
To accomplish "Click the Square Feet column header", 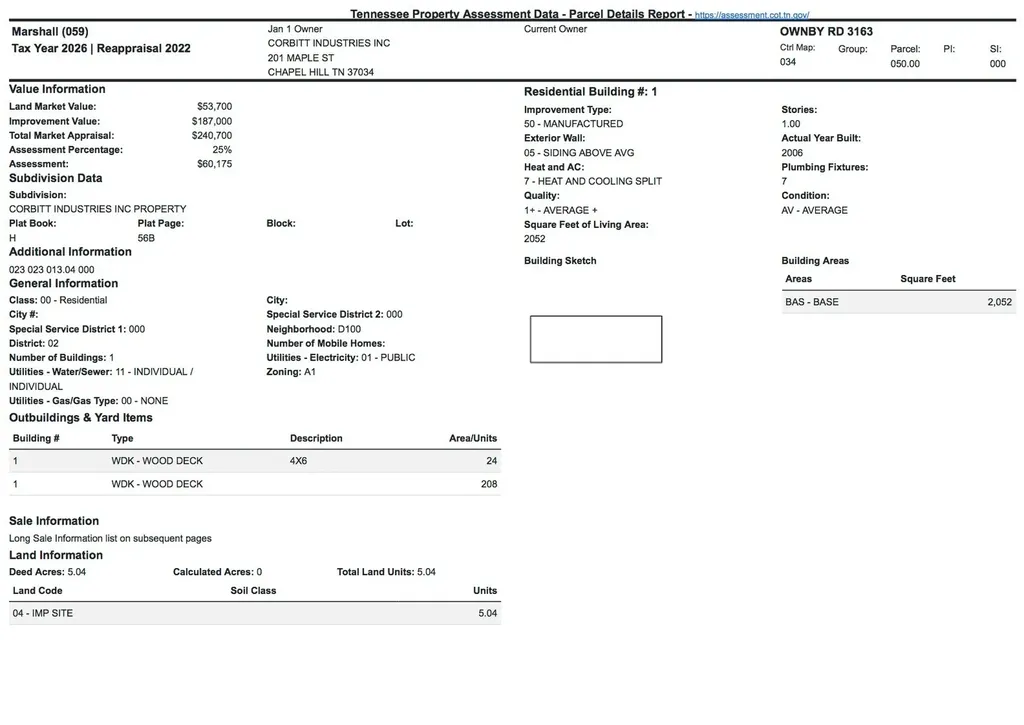I will tap(927, 279).
